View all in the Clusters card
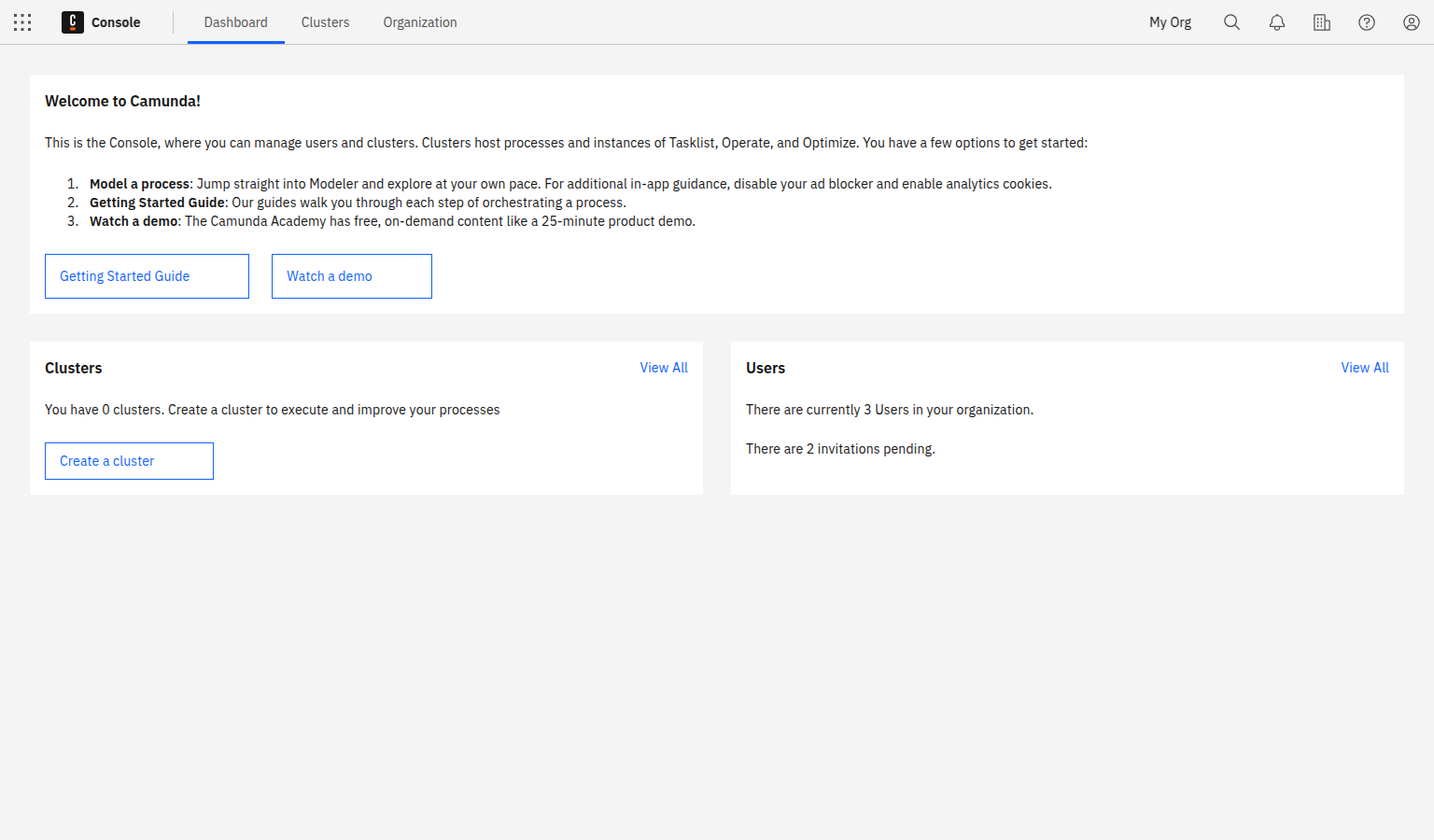The height and width of the screenshot is (840, 1434). tap(663, 368)
